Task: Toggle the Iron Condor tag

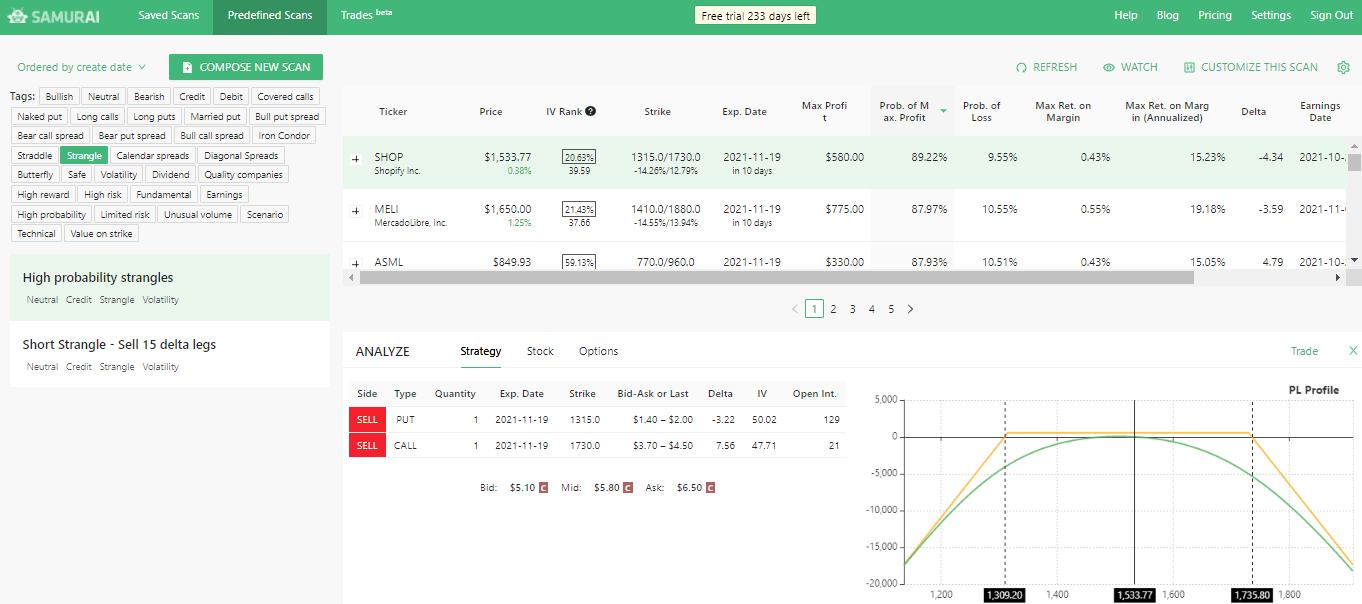Action: (x=285, y=136)
